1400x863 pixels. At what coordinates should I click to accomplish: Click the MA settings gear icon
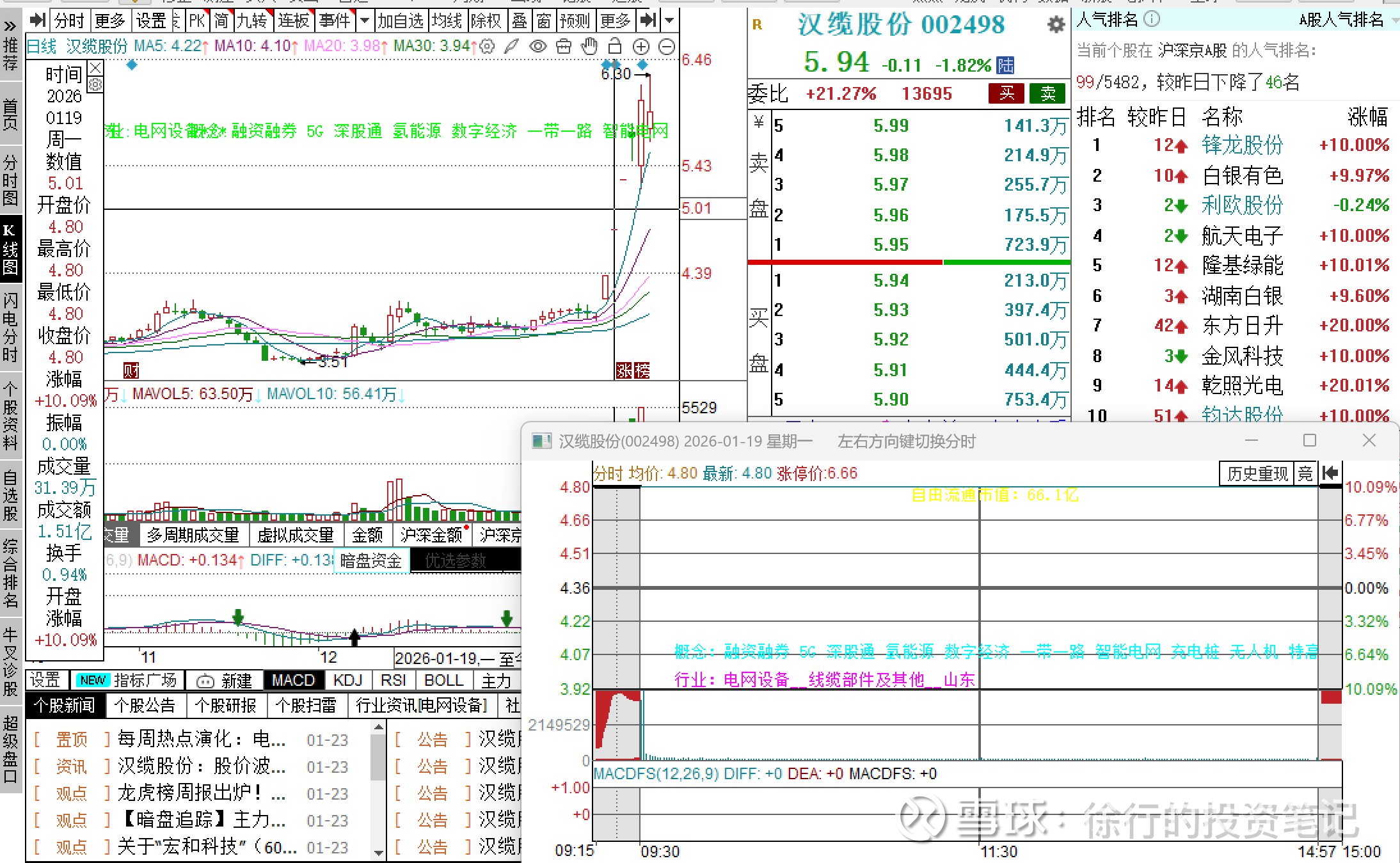(487, 46)
